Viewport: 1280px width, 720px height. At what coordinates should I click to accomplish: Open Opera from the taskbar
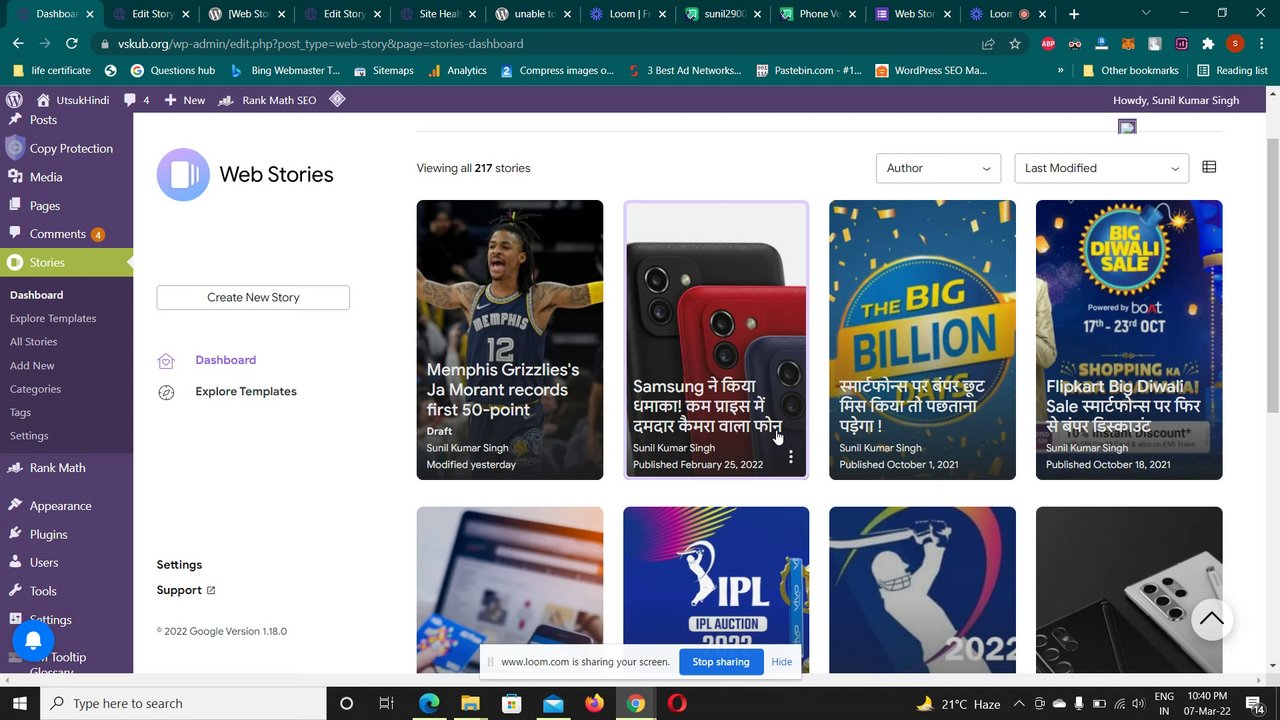pyautogui.click(x=677, y=703)
